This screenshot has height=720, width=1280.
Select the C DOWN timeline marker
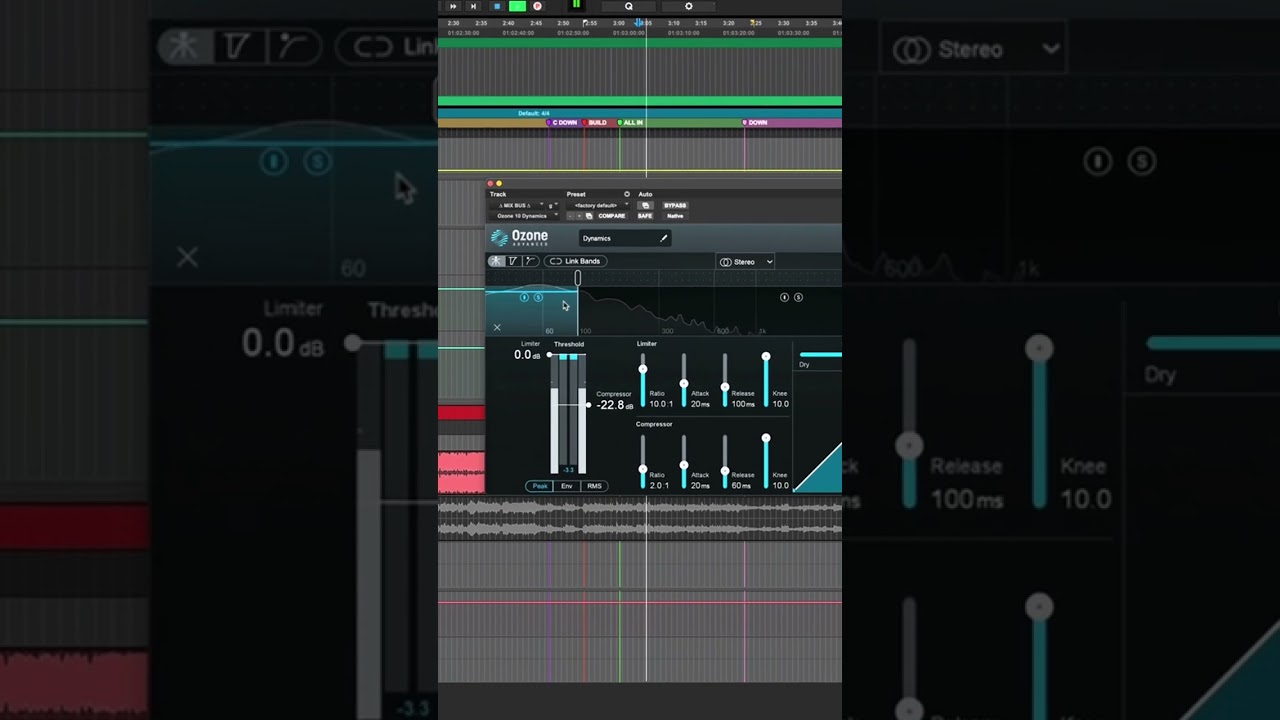(x=565, y=122)
